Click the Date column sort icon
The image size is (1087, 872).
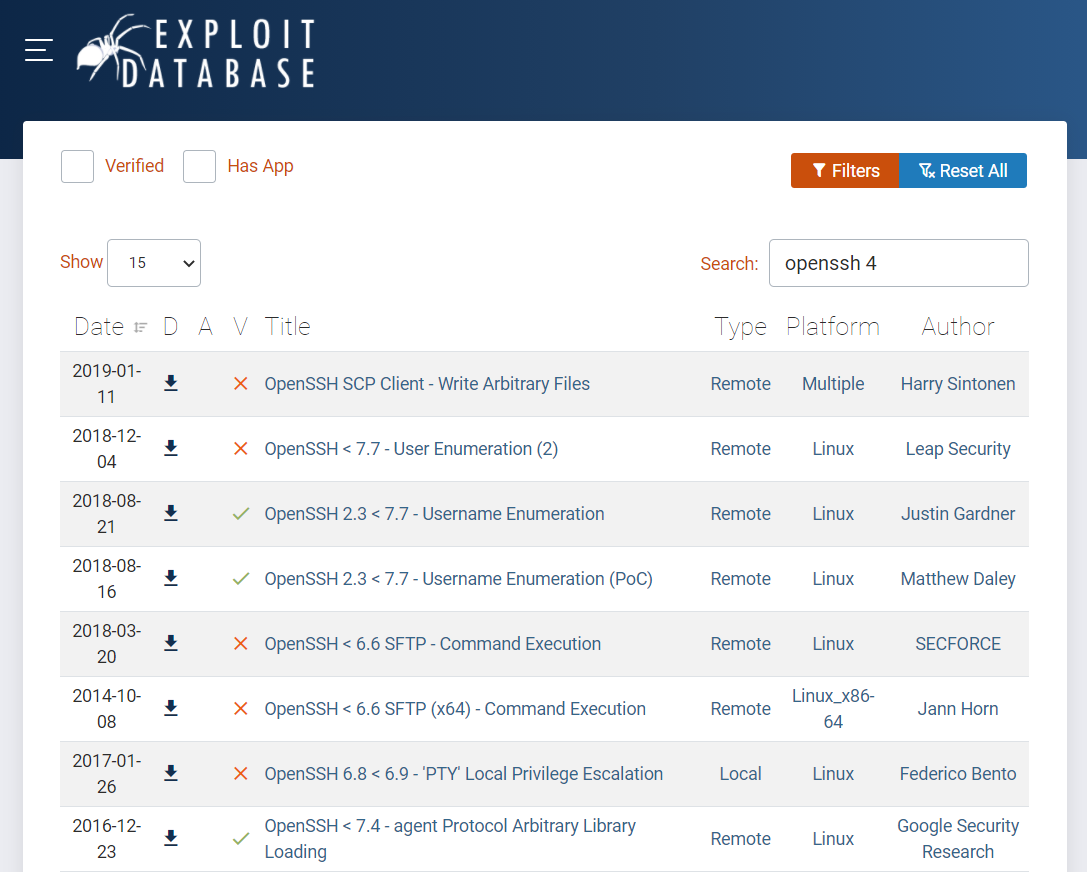(x=141, y=327)
